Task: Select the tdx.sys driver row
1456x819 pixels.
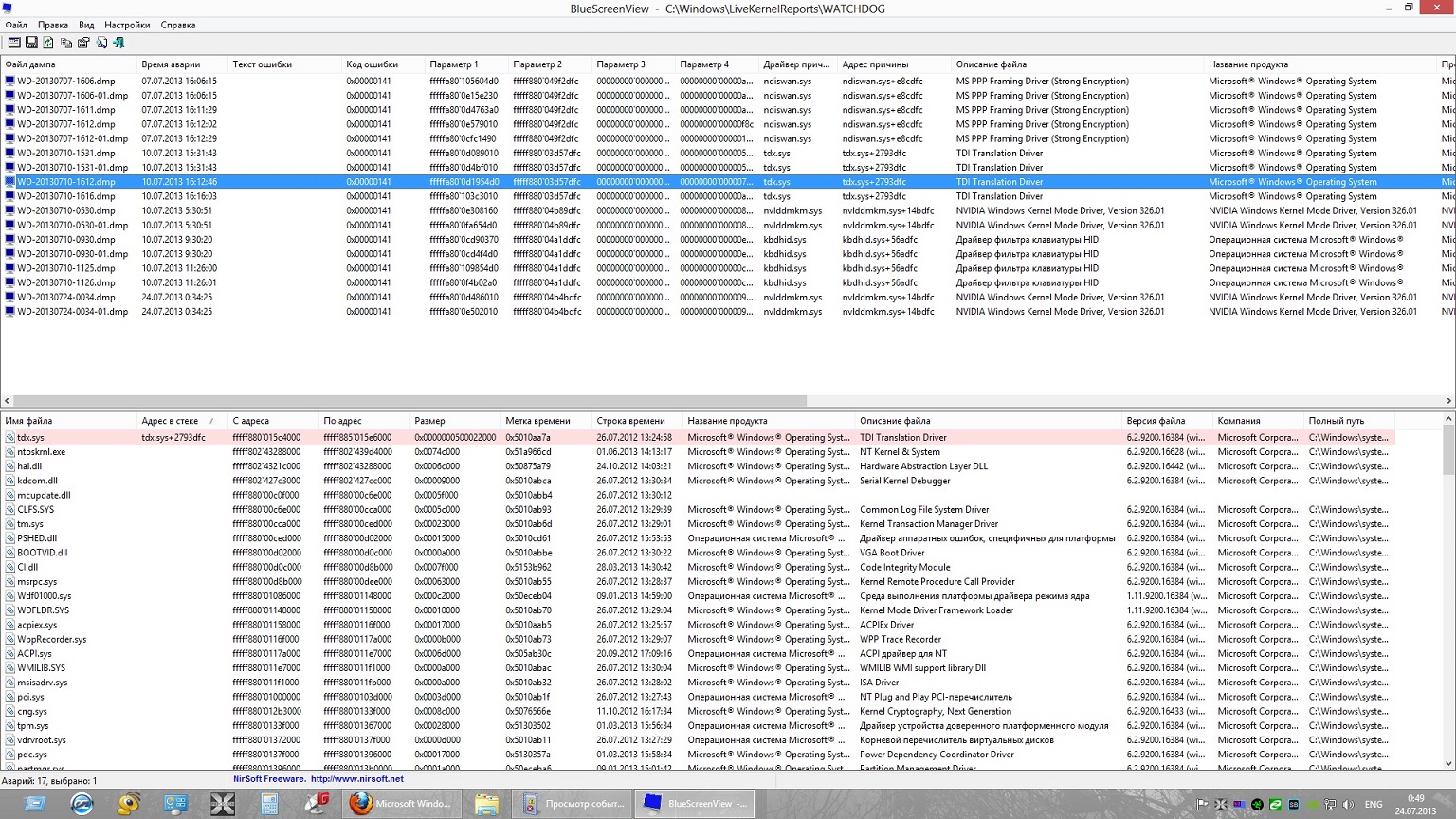Action: click(x=698, y=438)
